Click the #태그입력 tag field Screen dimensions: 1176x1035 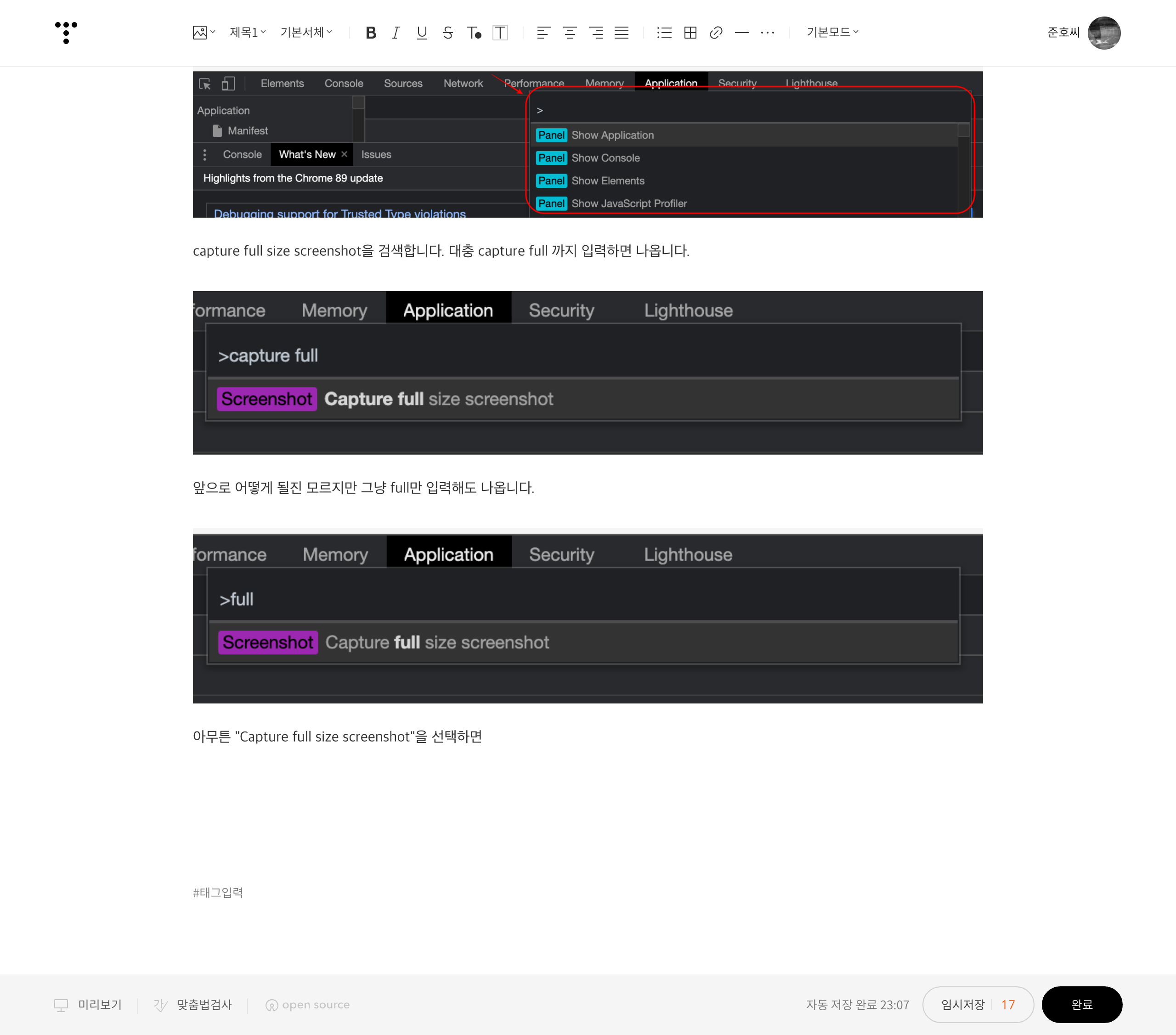tap(218, 892)
